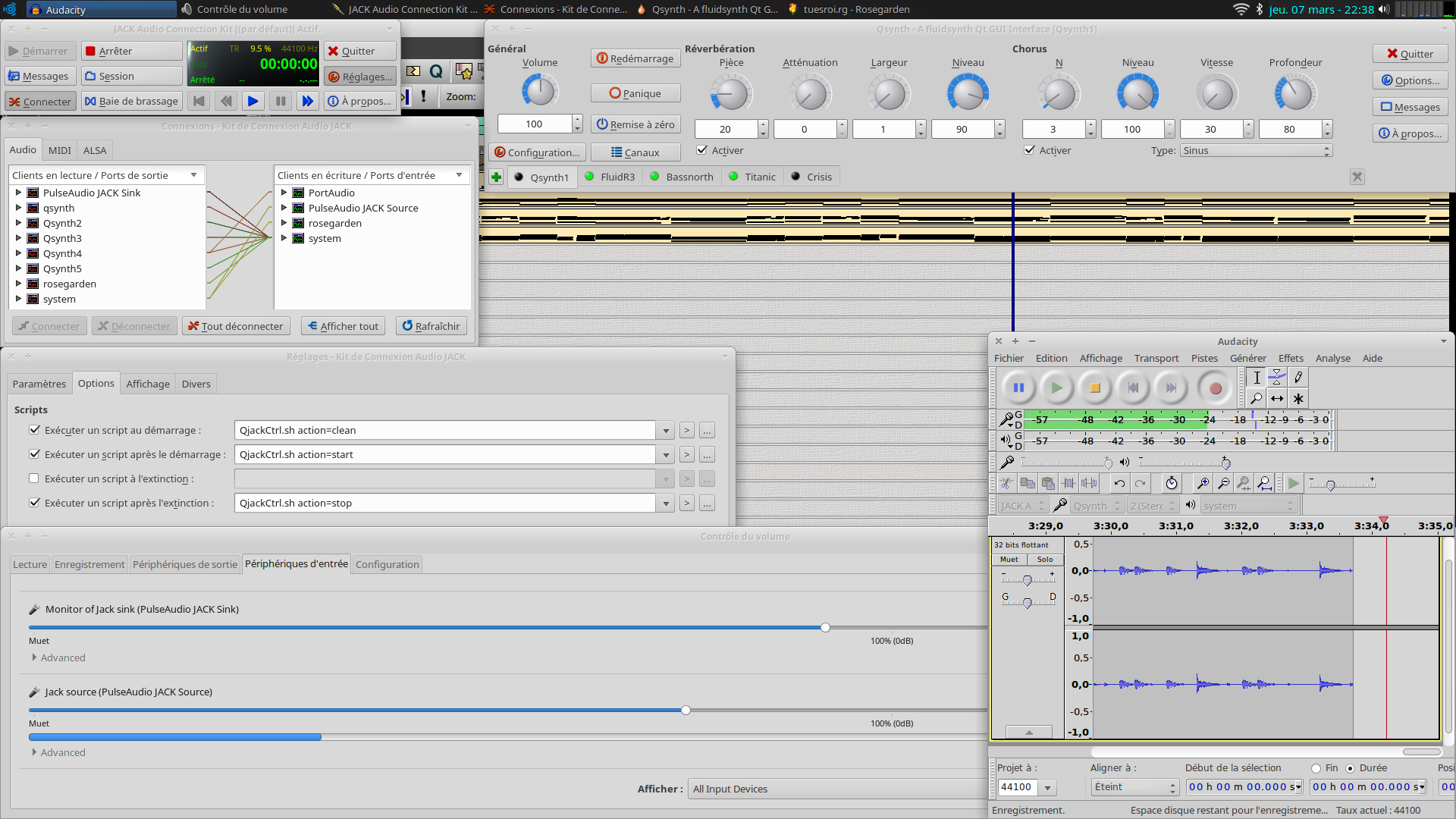Switch to the Enregistrement tab
Image resolution: width=1456 pixels, height=819 pixels.
[x=89, y=564]
